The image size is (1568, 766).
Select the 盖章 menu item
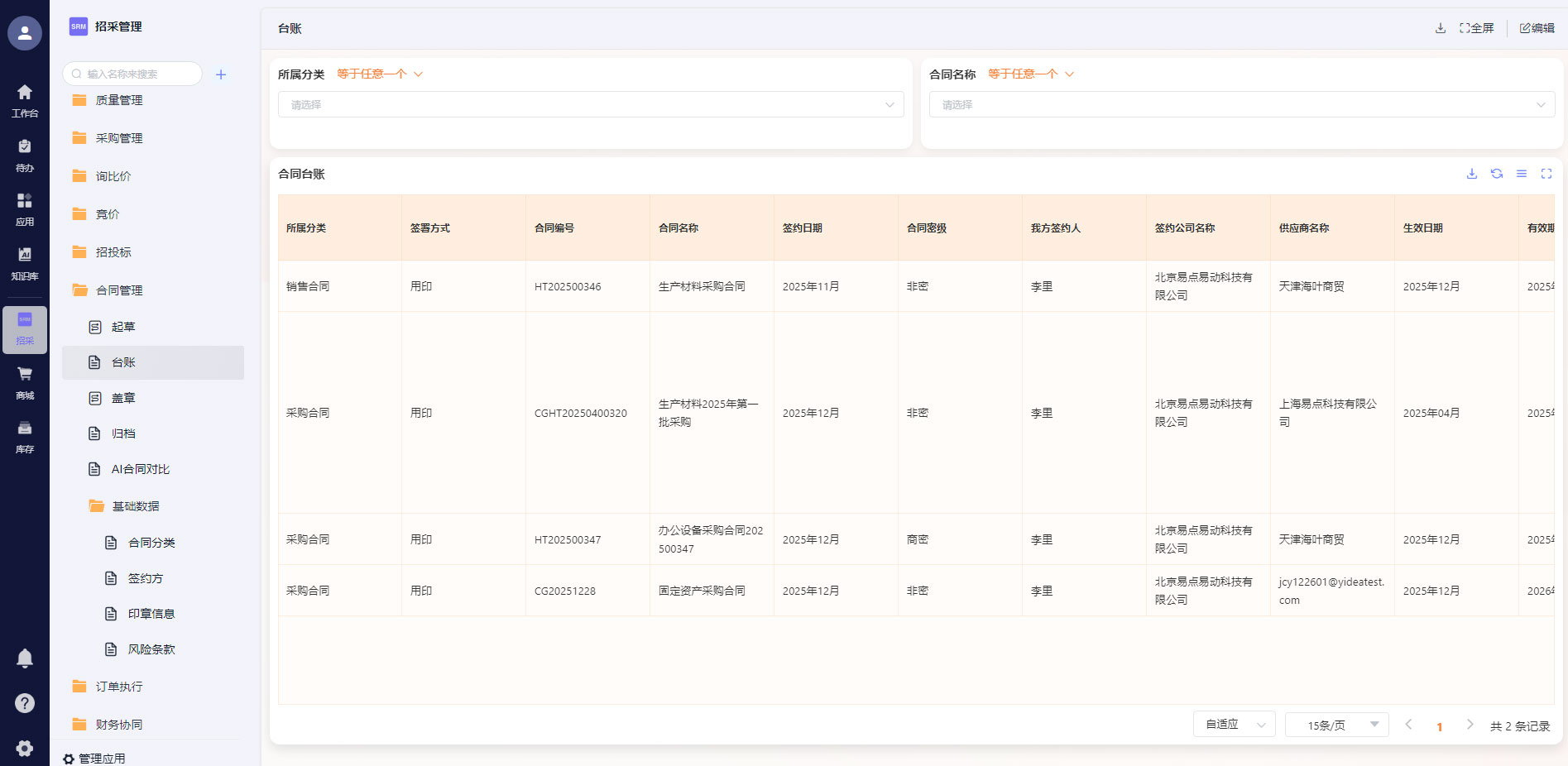tap(123, 398)
